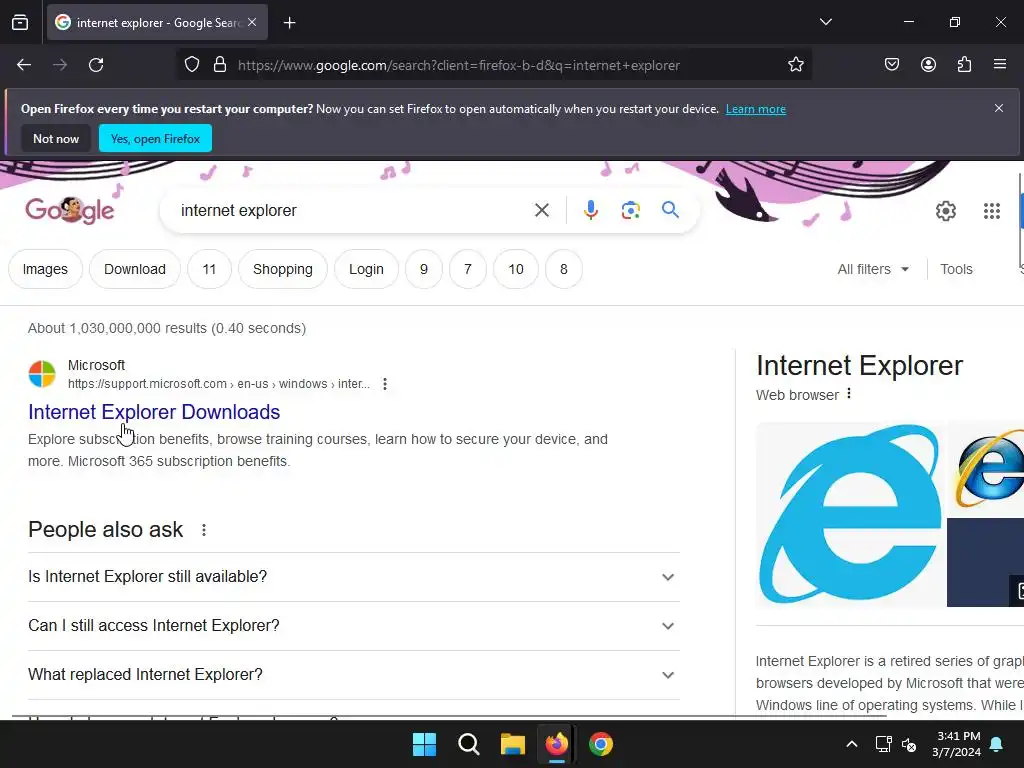The image size is (1024, 768).
Task: Open Chrome from taskbar
Action: (x=601, y=744)
